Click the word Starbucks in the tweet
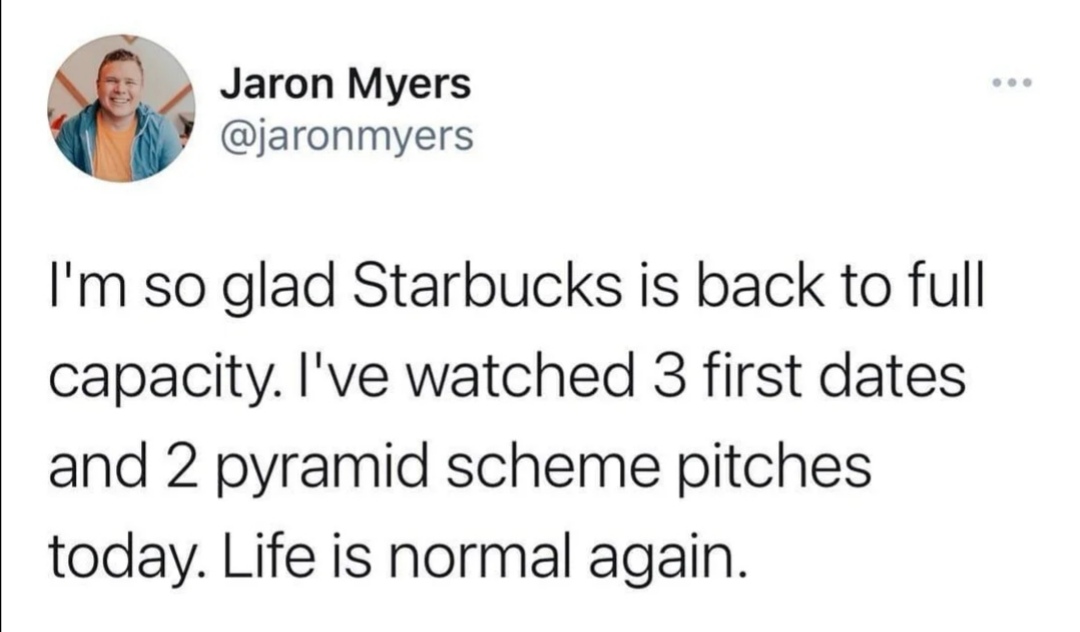Viewport: 1080px width, 632px height. click(488, 287)
